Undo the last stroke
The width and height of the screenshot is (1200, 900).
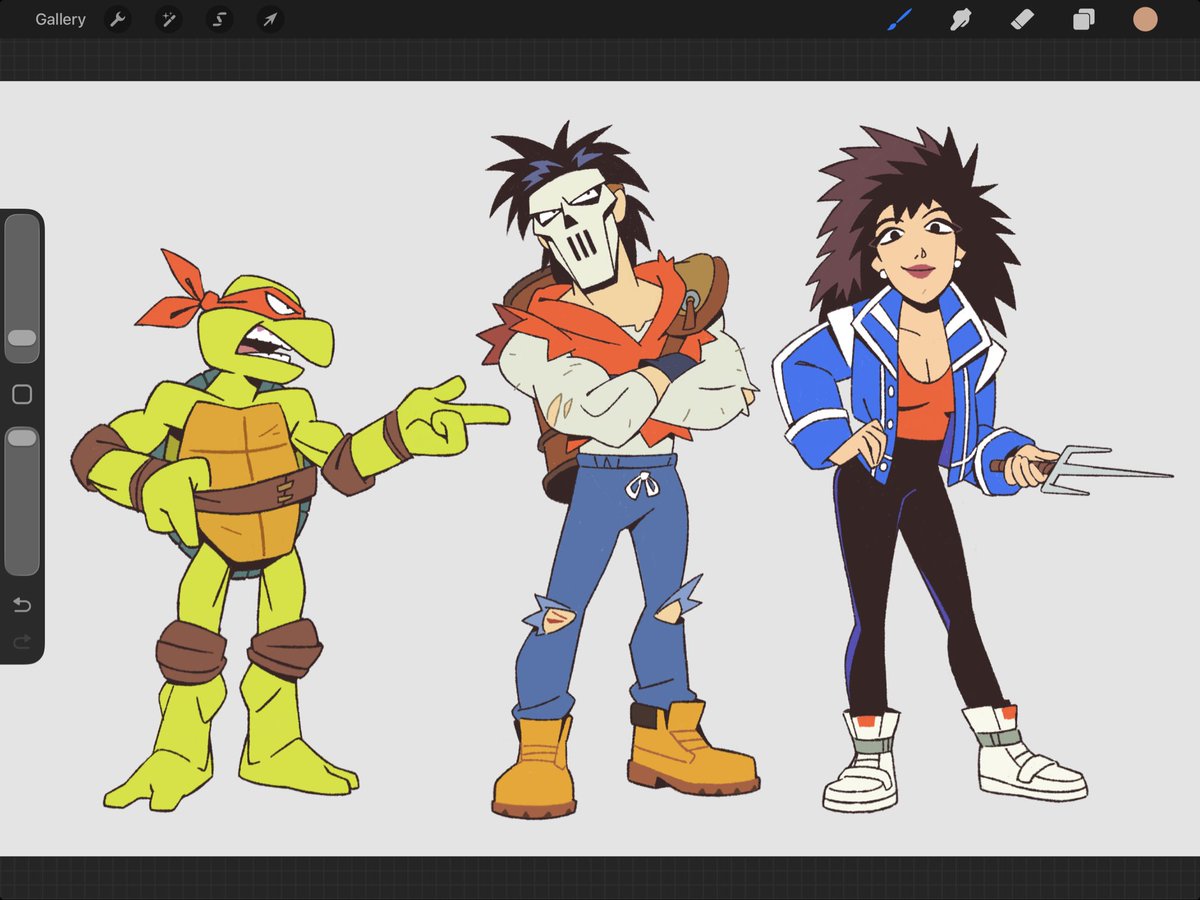tap(22, 605)
